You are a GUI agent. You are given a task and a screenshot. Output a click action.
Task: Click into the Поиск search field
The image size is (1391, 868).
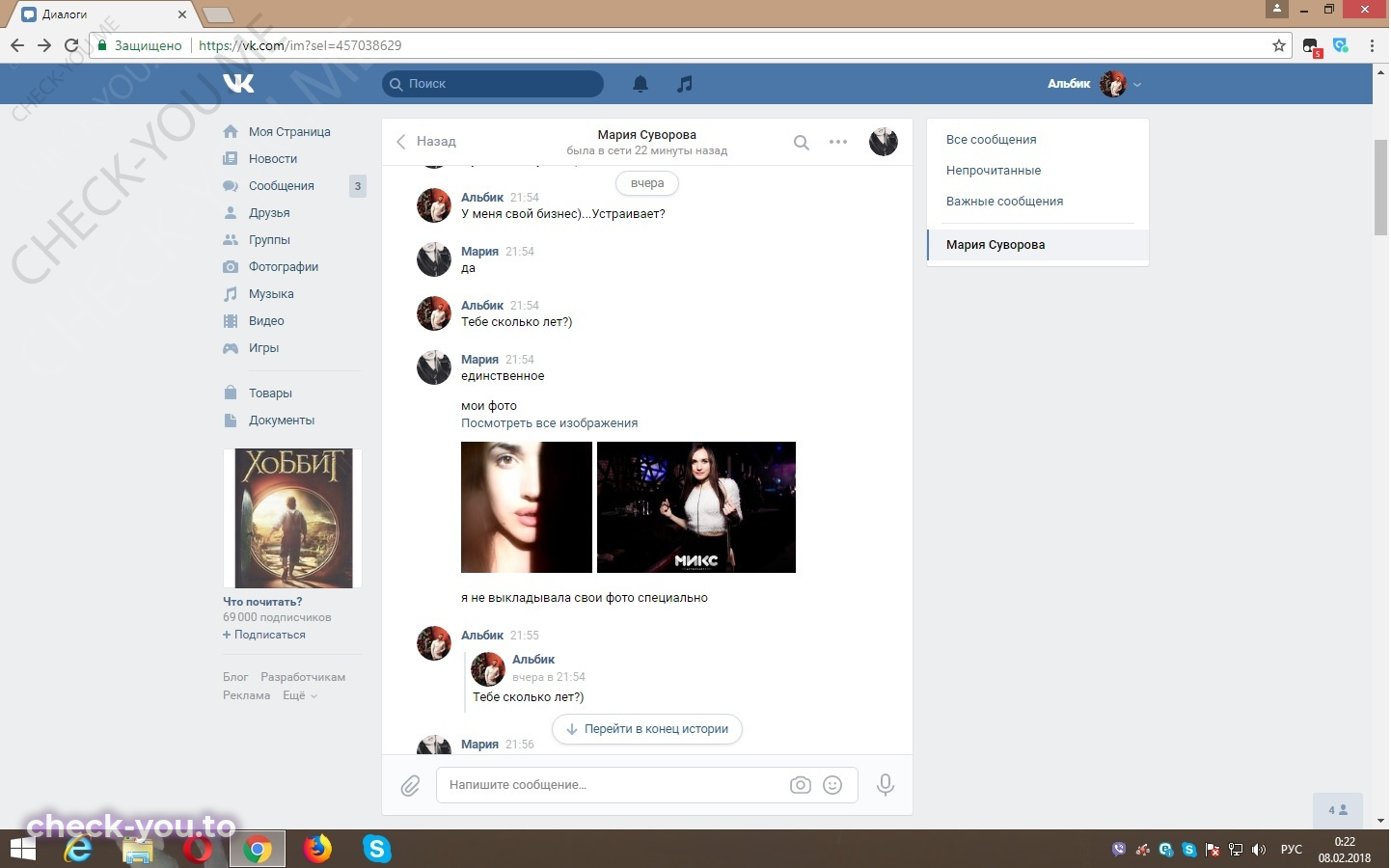(x=493, y=84)
